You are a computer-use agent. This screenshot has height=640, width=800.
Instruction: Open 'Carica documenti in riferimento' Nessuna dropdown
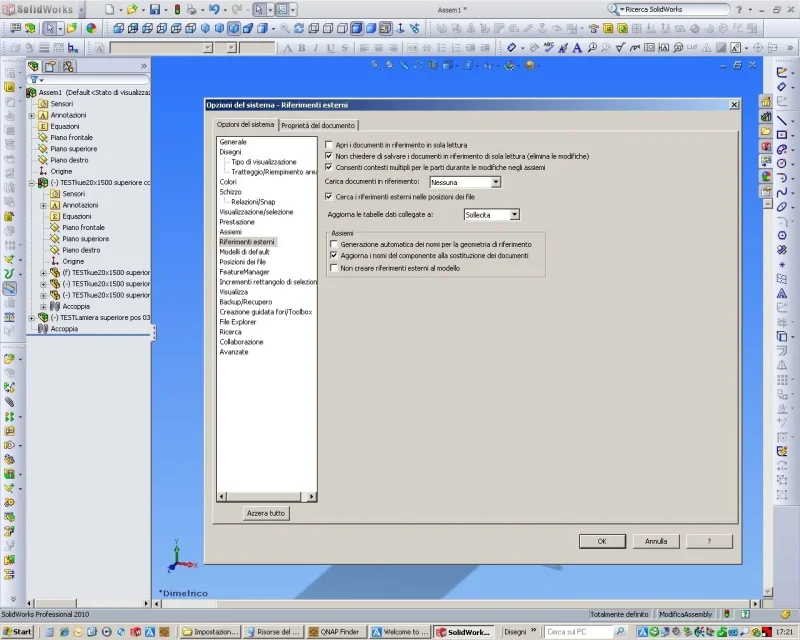coord(495,182)
